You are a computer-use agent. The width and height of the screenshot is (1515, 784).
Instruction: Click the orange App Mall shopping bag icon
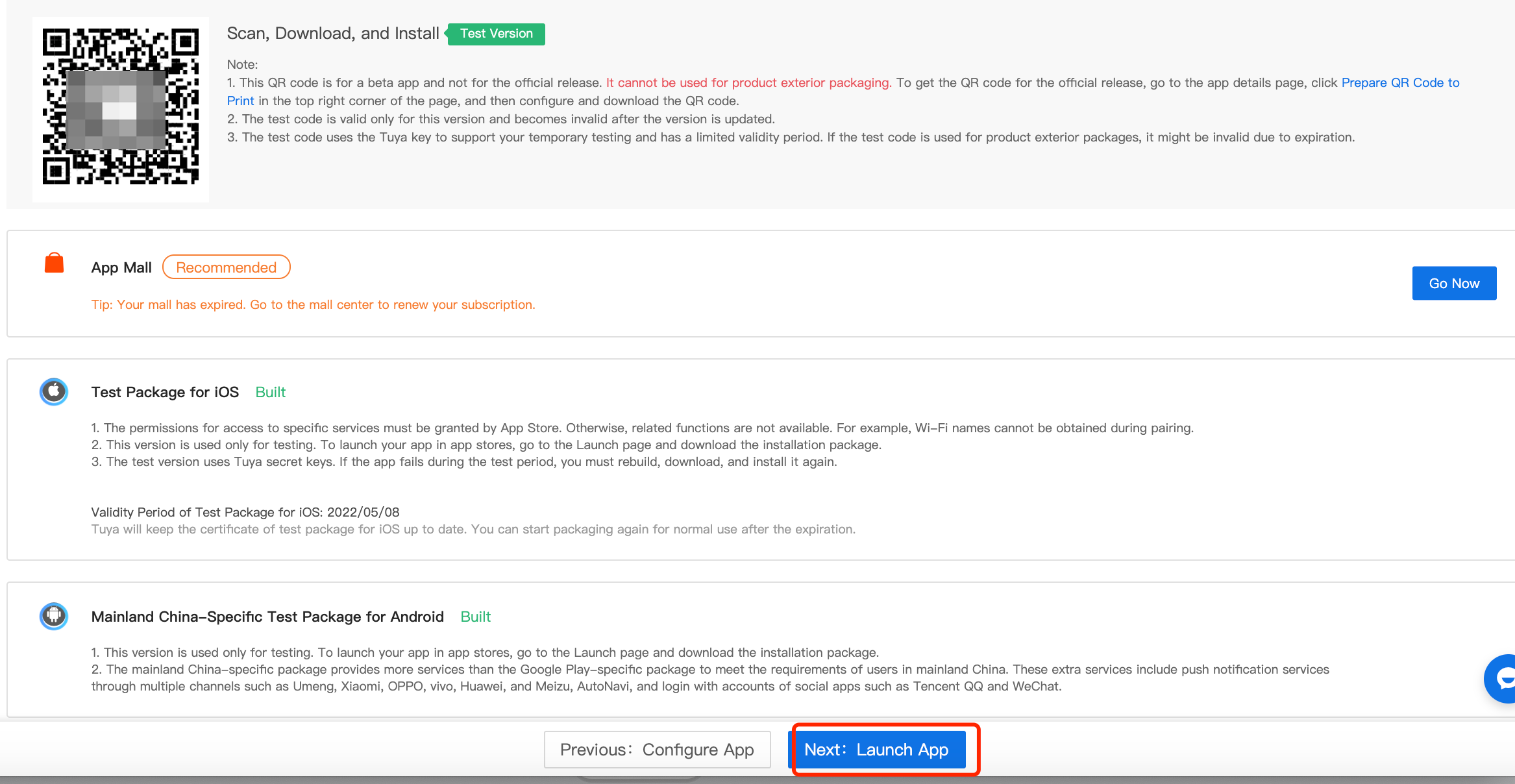[54, 263]
